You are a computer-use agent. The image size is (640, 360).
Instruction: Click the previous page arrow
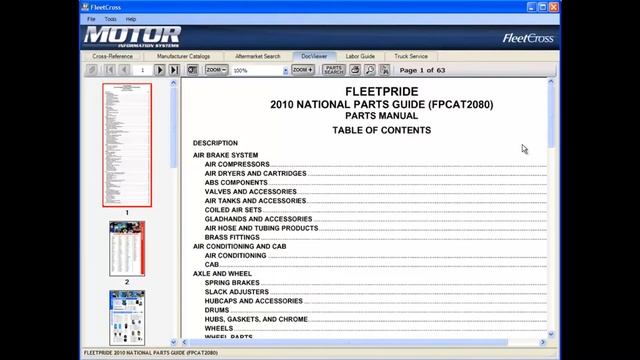click(x=125, y=70)
